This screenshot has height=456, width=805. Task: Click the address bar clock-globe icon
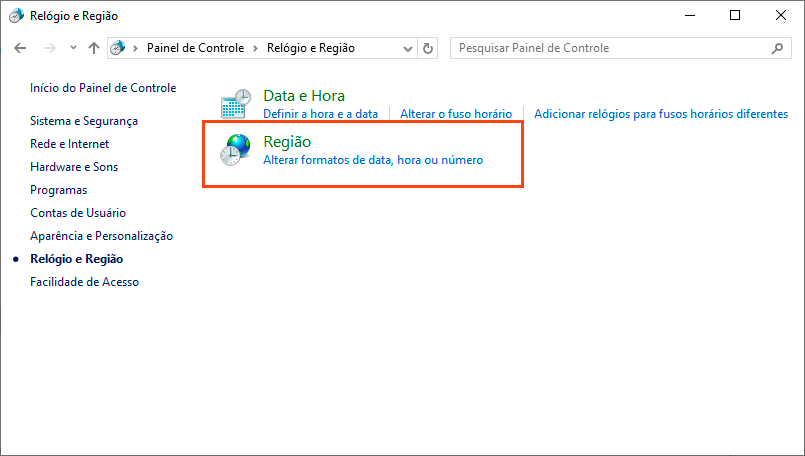[x=118, y=48]
